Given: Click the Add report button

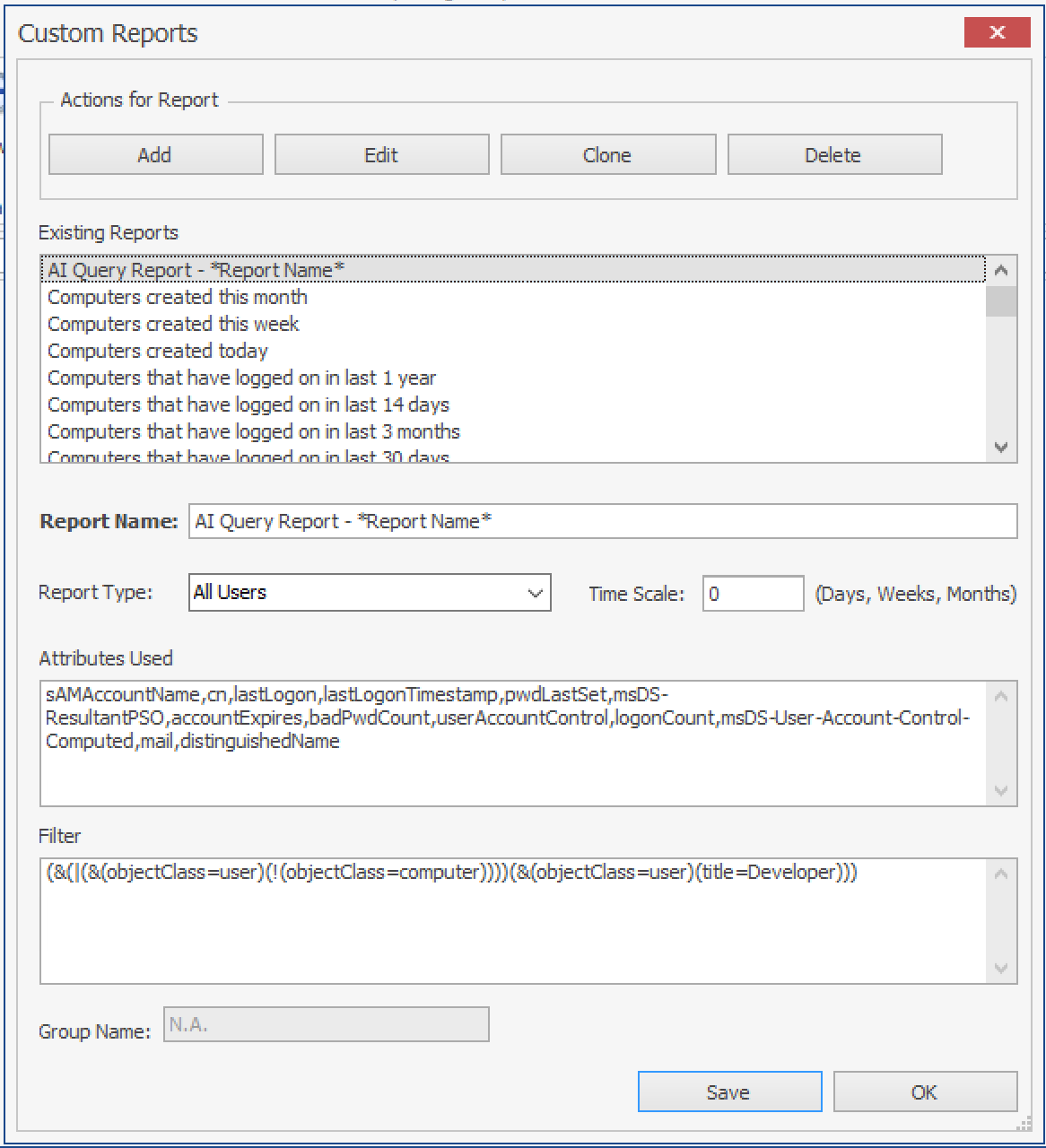Looking at the screenshot, I should pyautogui.click(x=155, y=155).
